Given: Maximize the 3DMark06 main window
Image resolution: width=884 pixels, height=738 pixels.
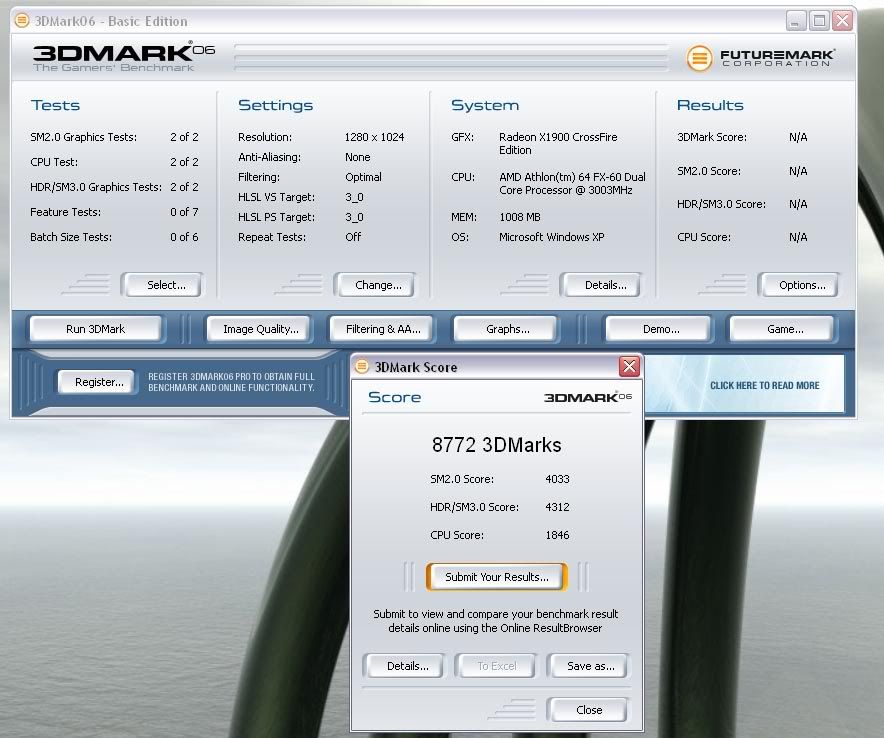Looking at the screenshot, I should tap(819, 21).
